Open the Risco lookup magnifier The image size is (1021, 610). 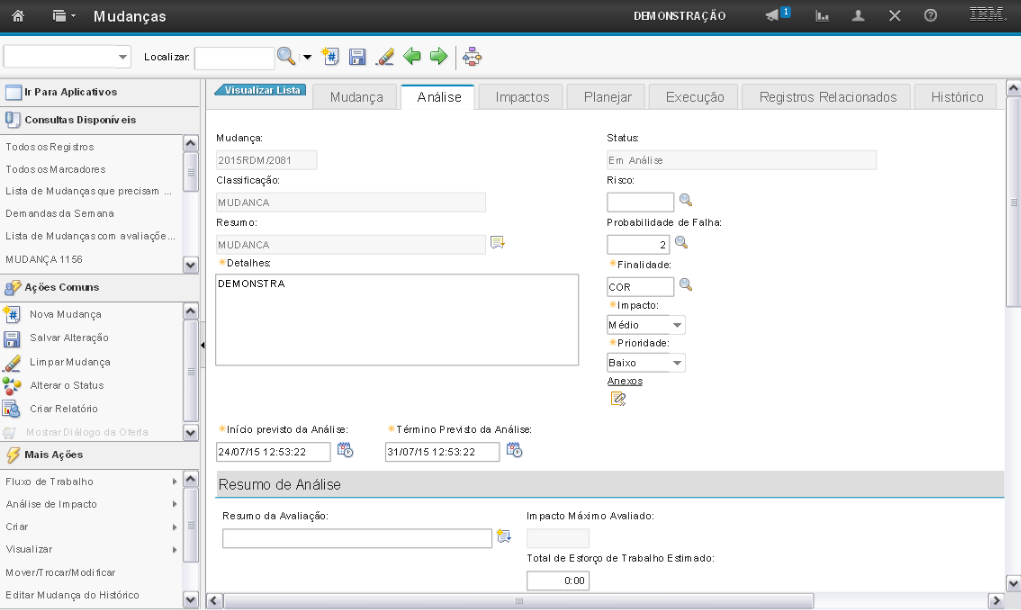point(684,201)
